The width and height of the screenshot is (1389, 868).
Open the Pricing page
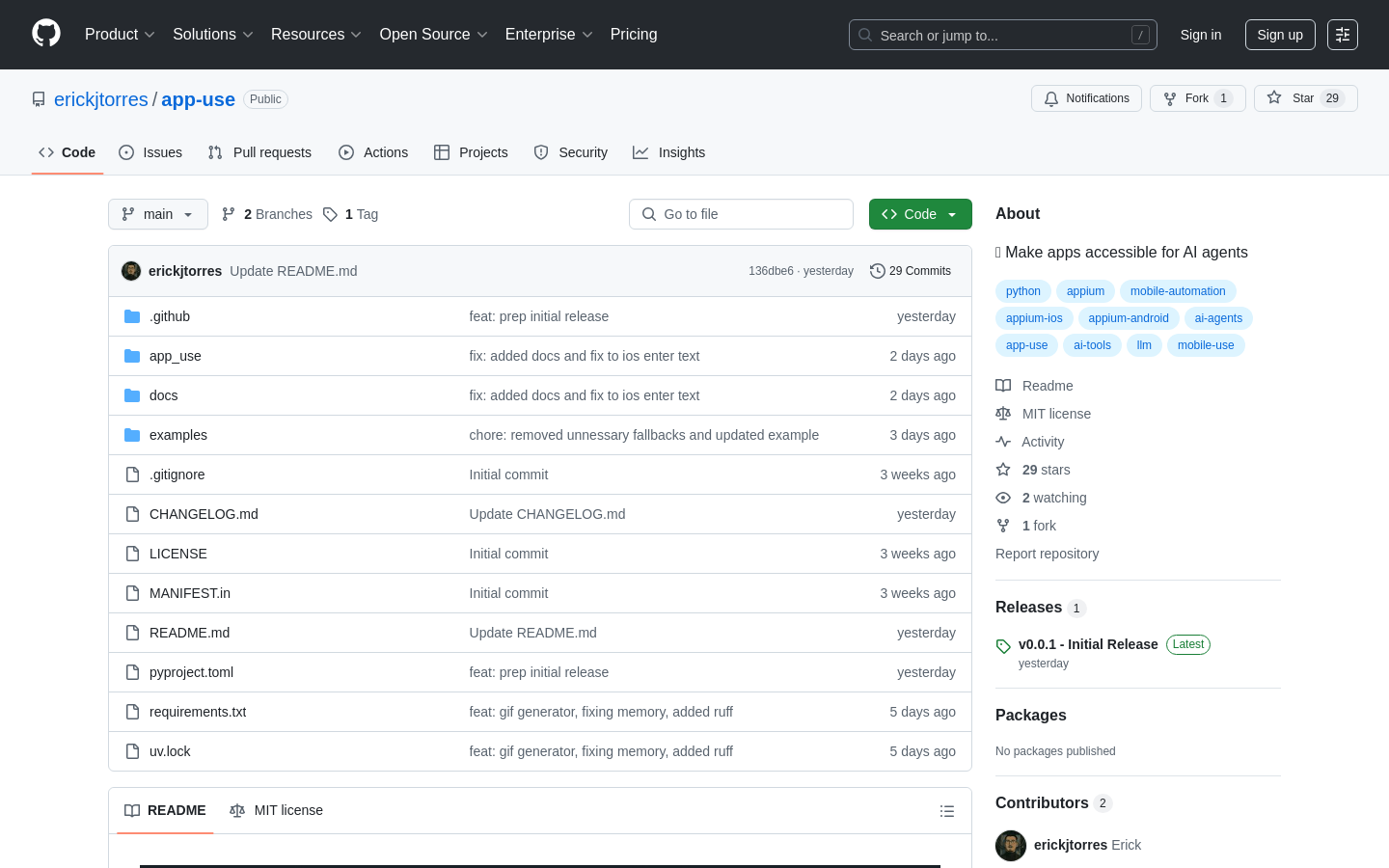(x=634, y=35)
